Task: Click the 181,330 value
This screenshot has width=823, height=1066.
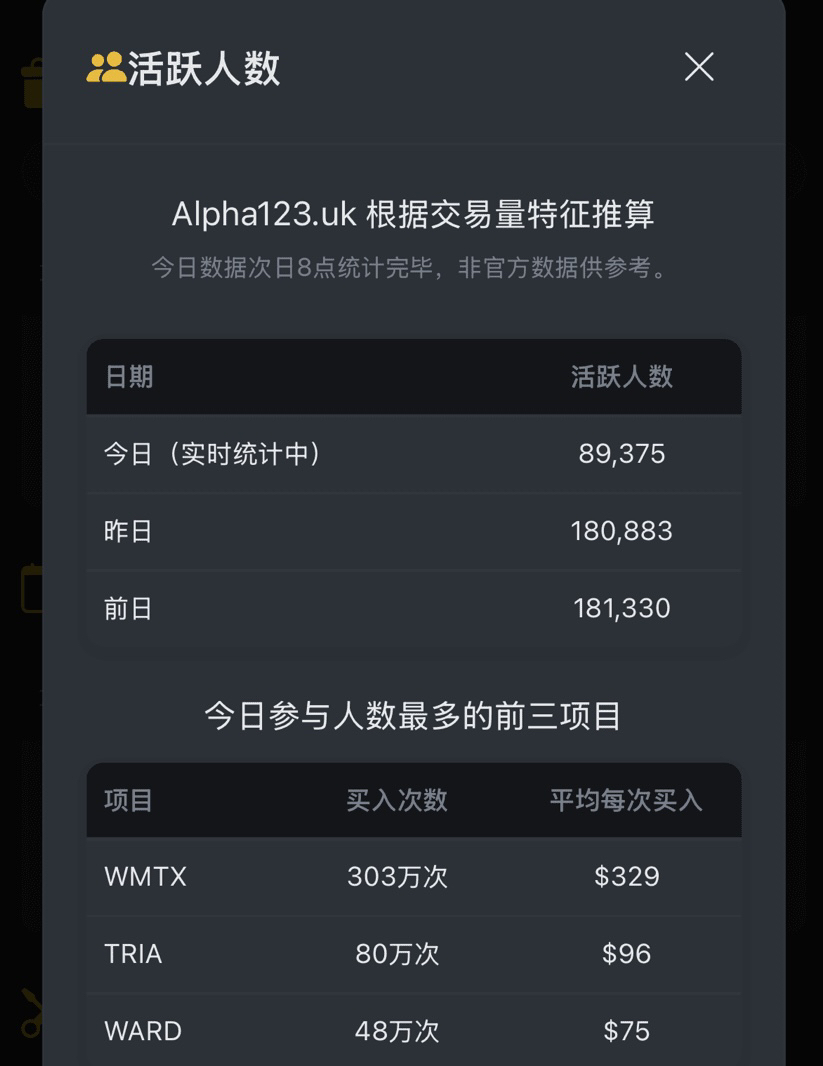Action: [621, 608]
